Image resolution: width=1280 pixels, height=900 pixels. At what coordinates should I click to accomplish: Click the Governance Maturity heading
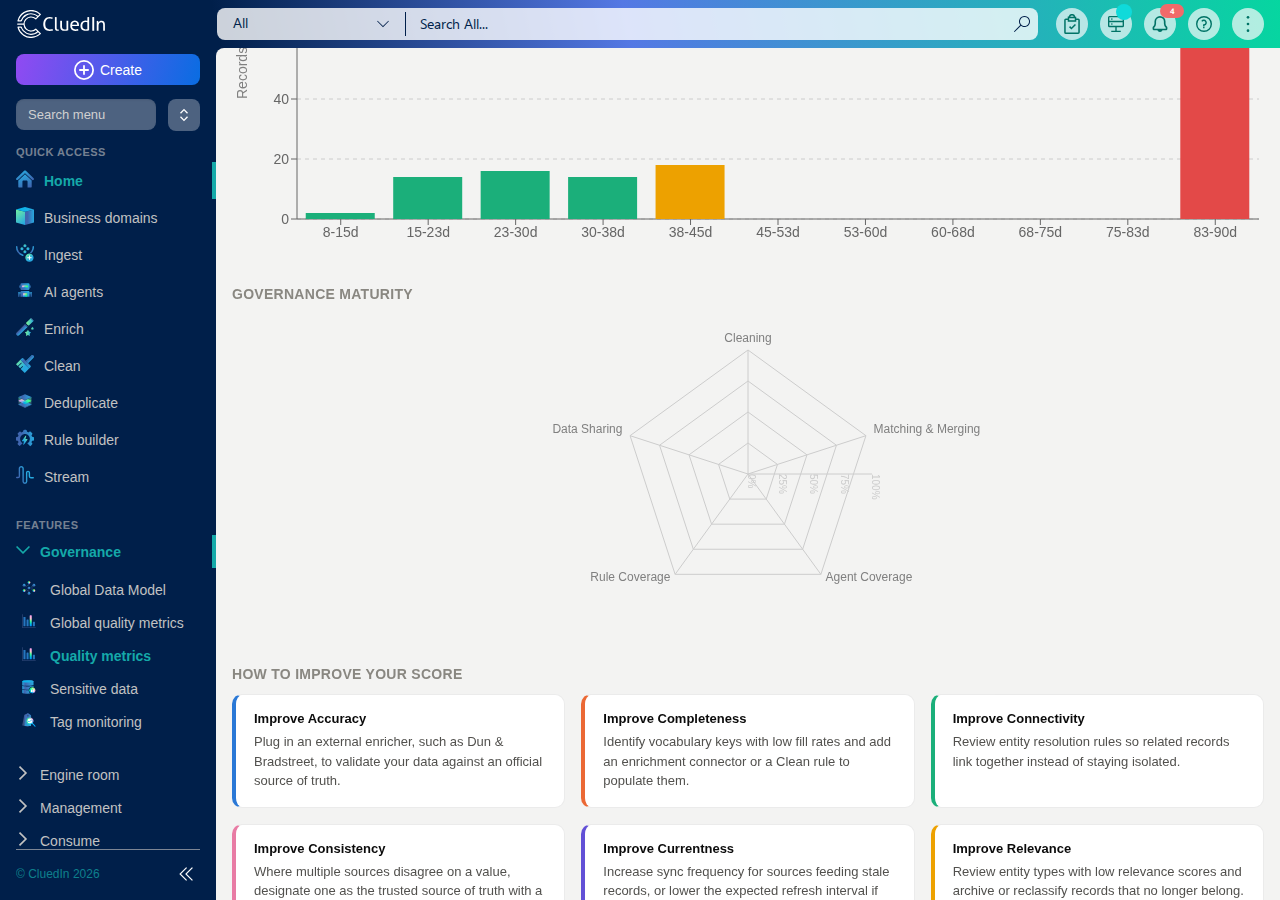(322, 294)
